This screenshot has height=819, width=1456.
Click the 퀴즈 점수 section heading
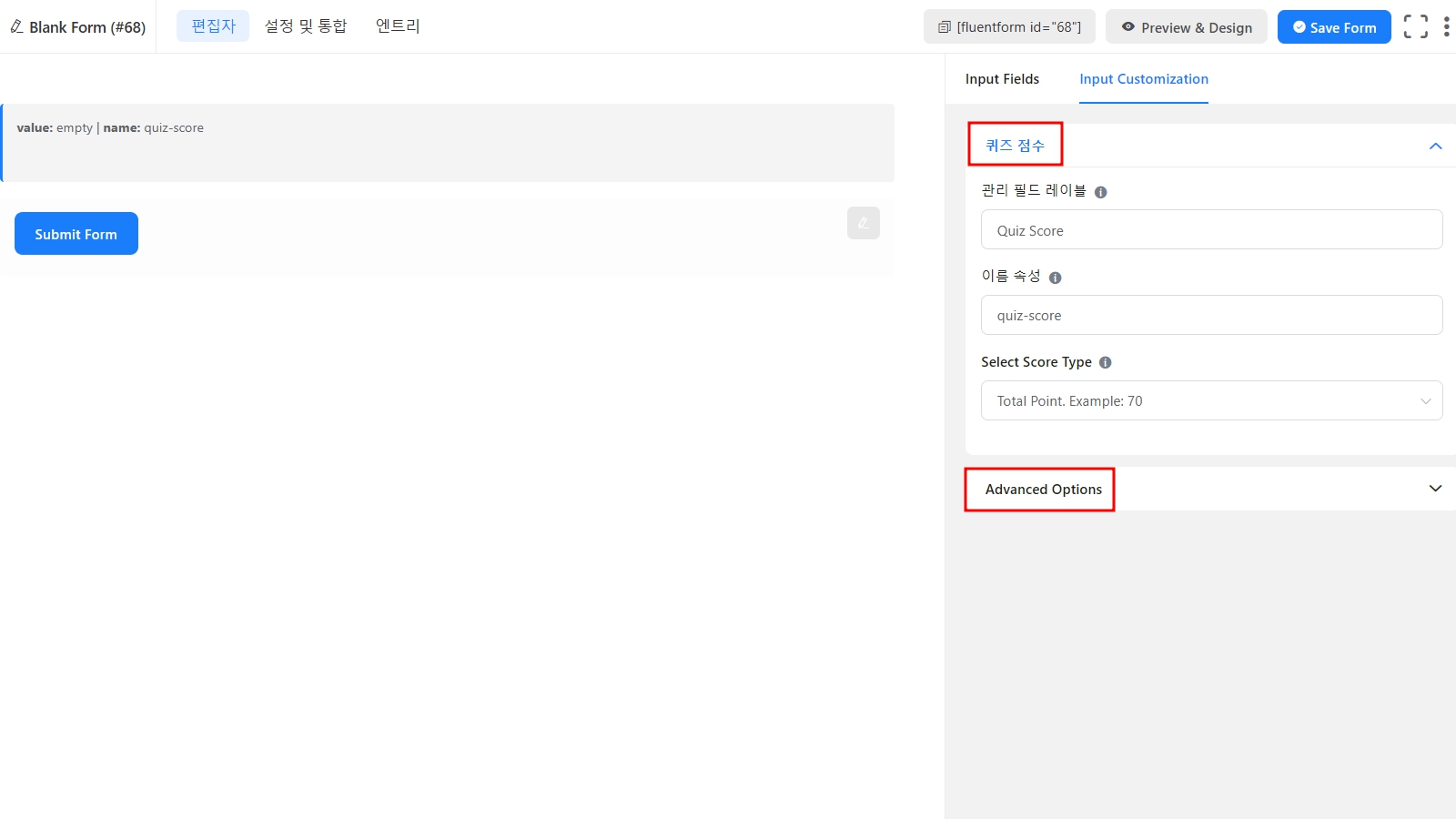(1015, 146)
